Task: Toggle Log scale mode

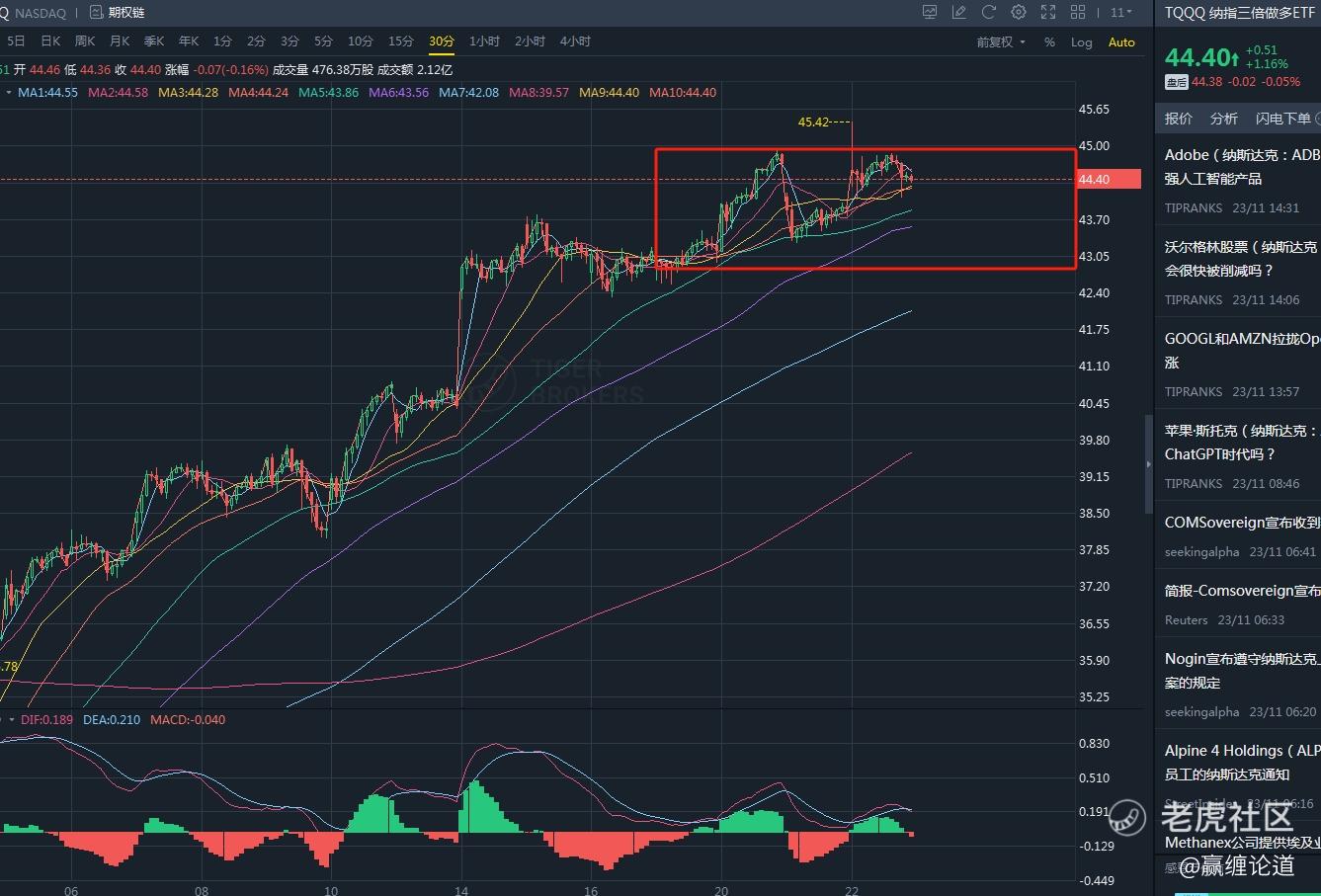Action: pos(1081,42)
